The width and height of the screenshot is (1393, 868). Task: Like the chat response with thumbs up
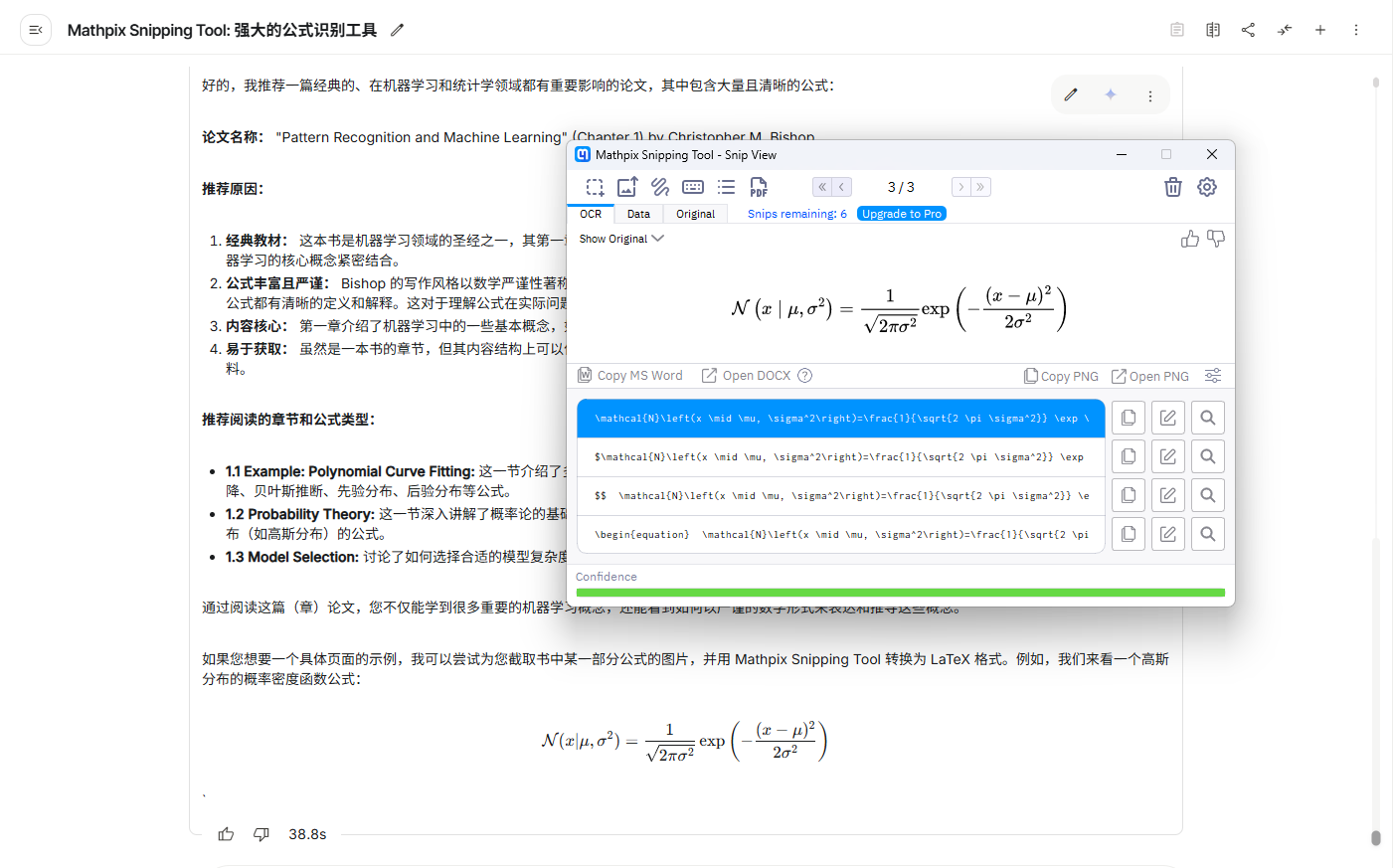pyautogui.click(x=227, y=834)
